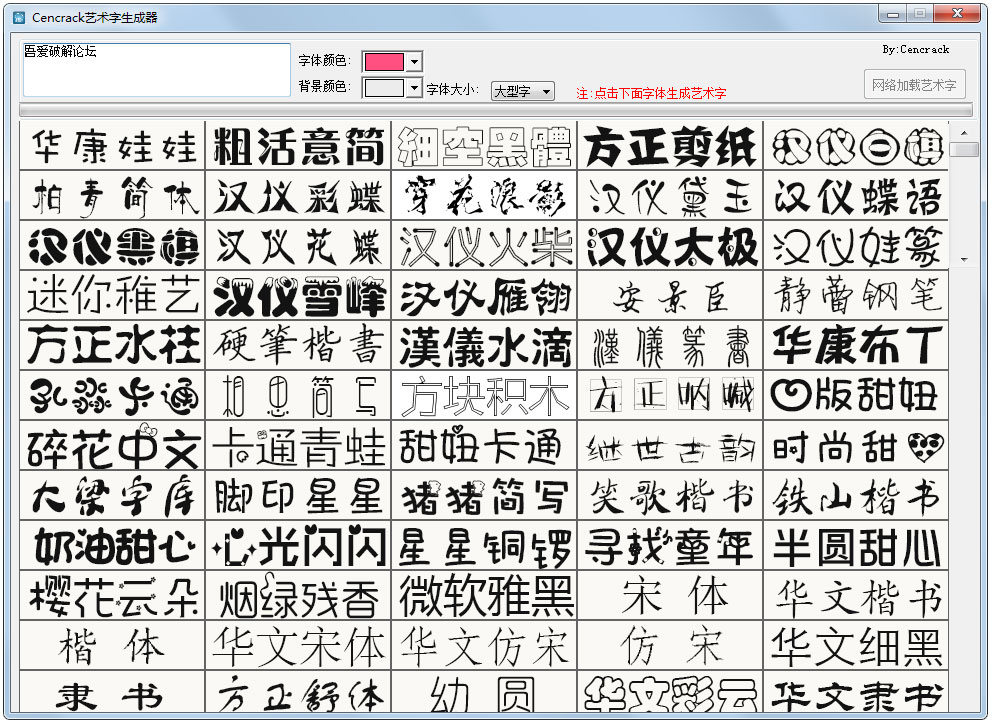
Task: Click the pink font color swatch
Action: 384,62
